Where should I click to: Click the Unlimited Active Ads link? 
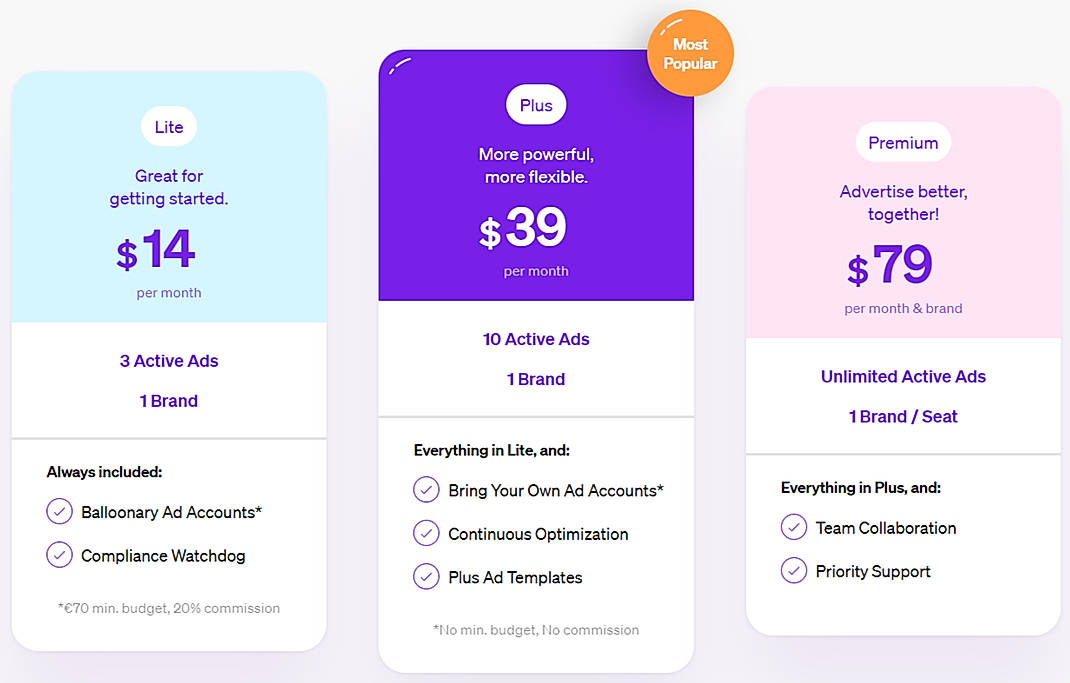[903, 376]
